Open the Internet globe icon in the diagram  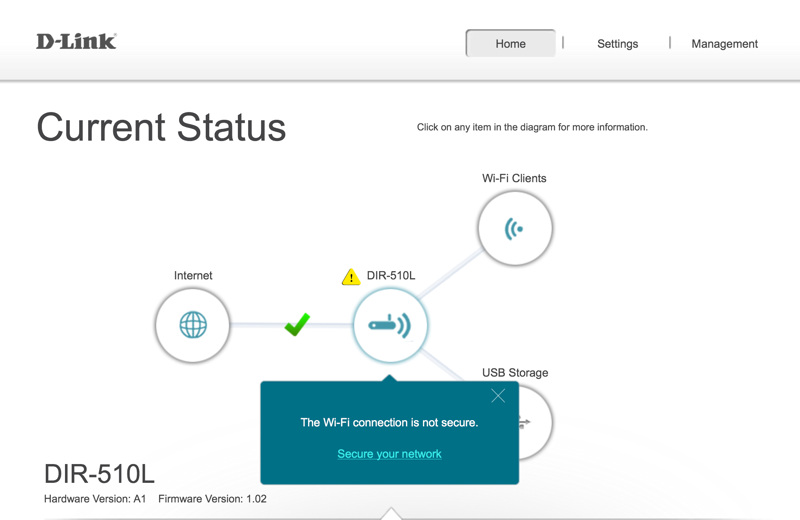(x=193, y=325)
